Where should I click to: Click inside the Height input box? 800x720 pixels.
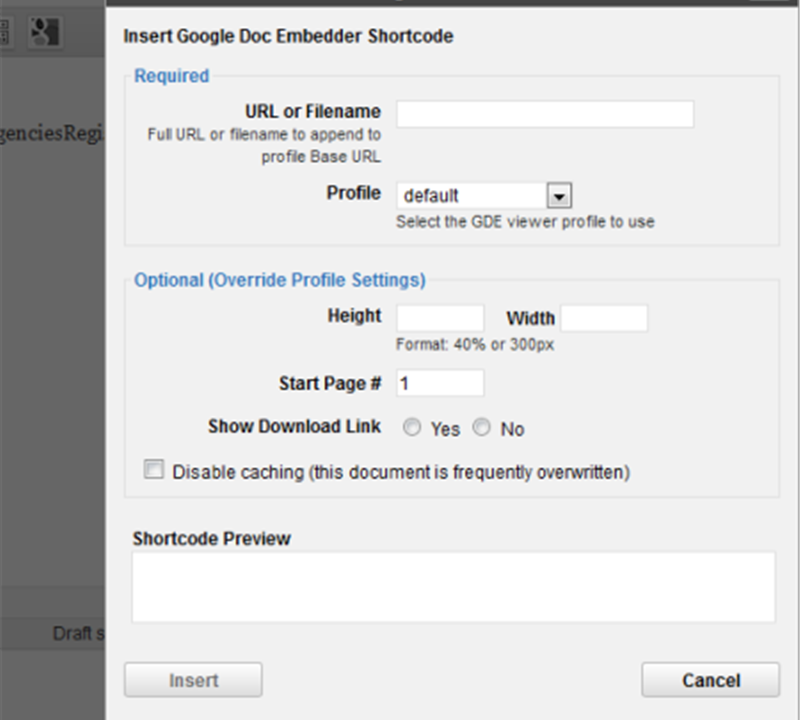440,319
